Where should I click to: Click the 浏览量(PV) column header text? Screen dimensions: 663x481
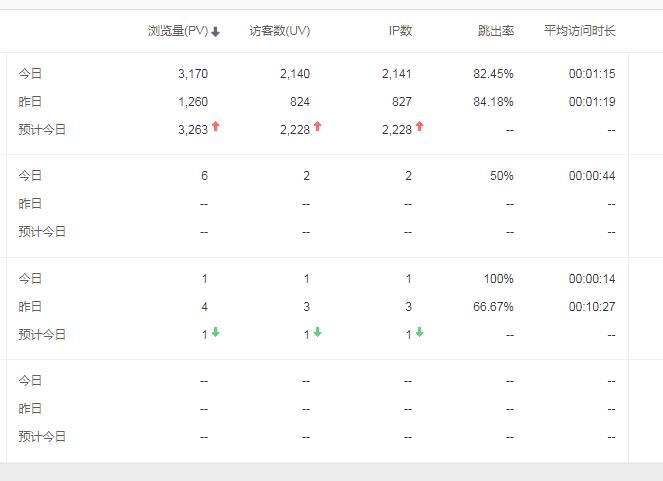[178, 31]
